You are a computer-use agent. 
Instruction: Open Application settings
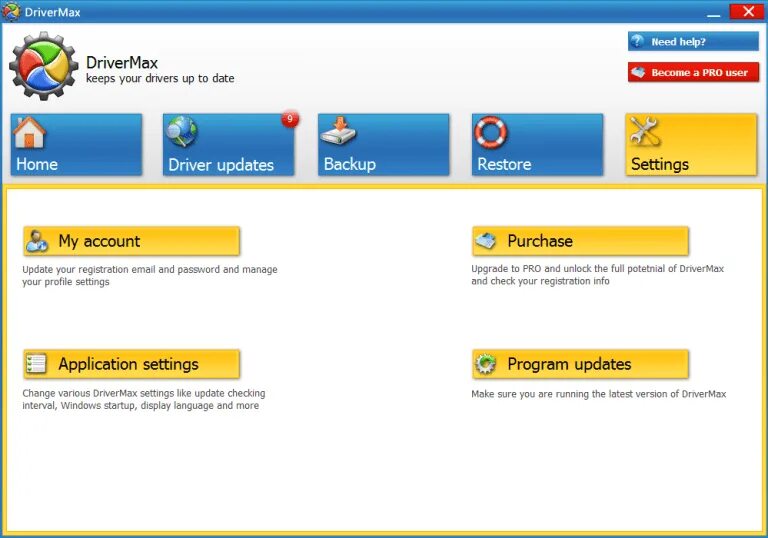[x=131, y=364]
